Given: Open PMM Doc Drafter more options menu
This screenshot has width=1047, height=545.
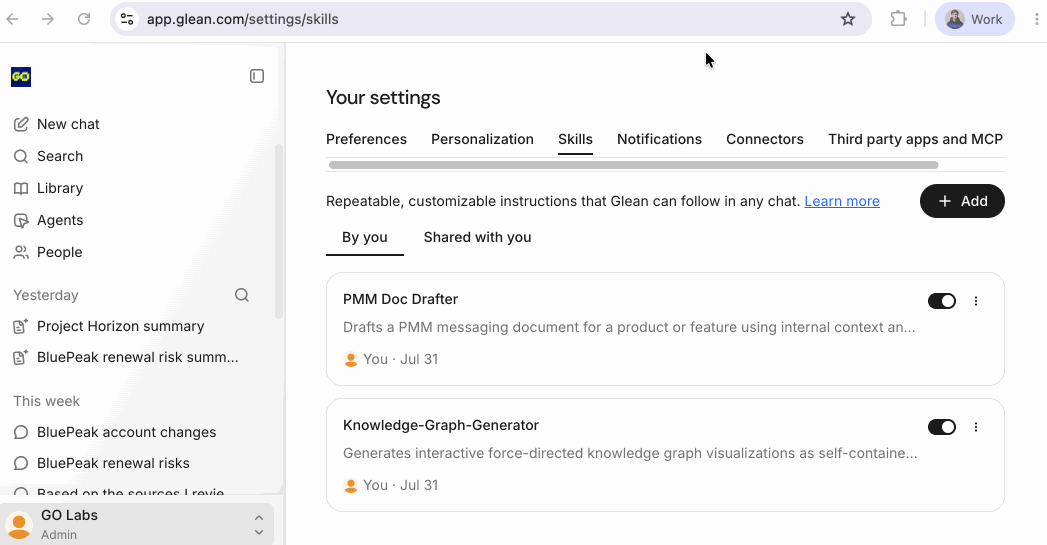Looking at the screenshot, I should 976,301.
